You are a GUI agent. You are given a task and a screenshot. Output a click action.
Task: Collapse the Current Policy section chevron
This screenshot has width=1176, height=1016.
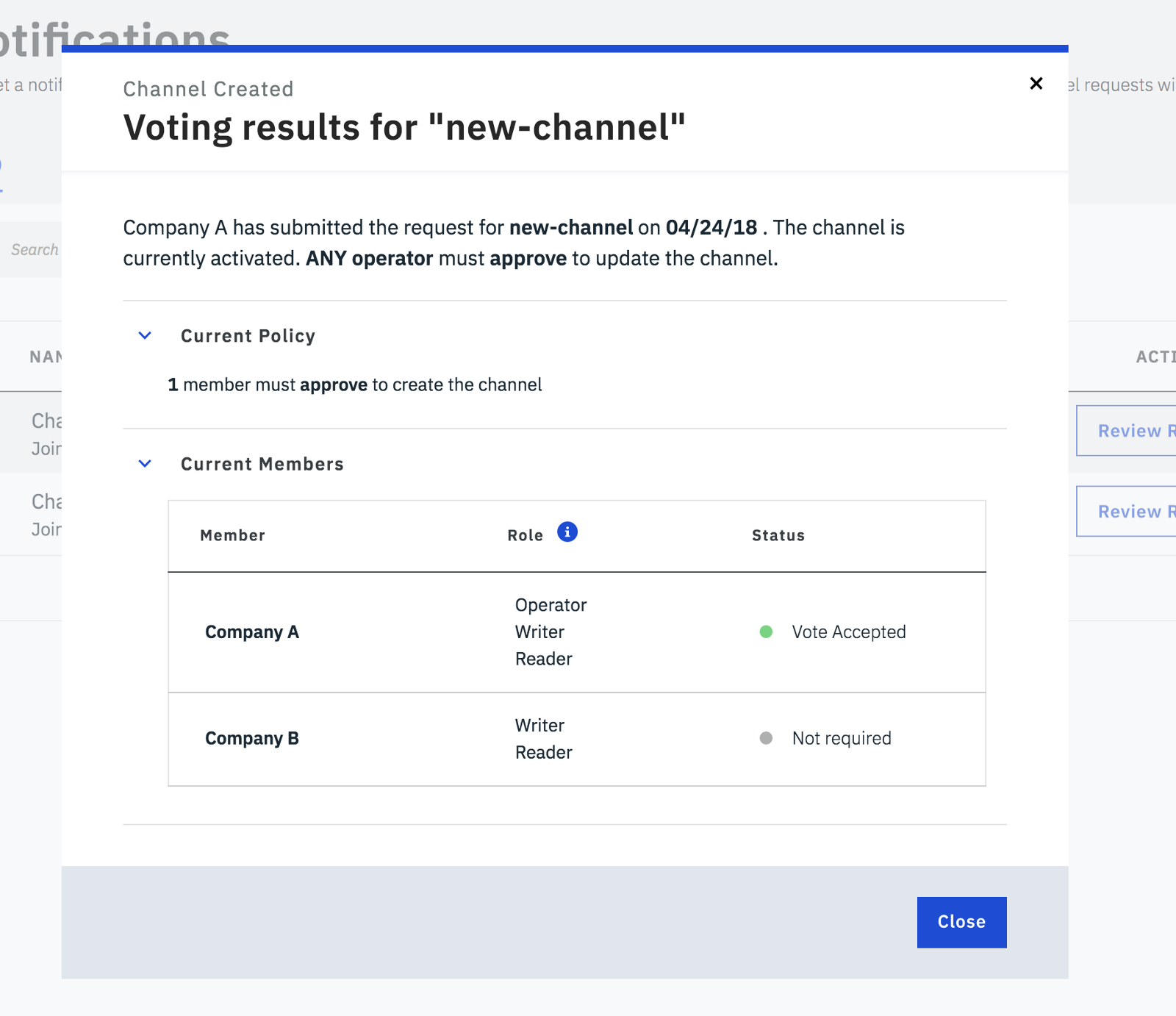(x=145, y=336)
